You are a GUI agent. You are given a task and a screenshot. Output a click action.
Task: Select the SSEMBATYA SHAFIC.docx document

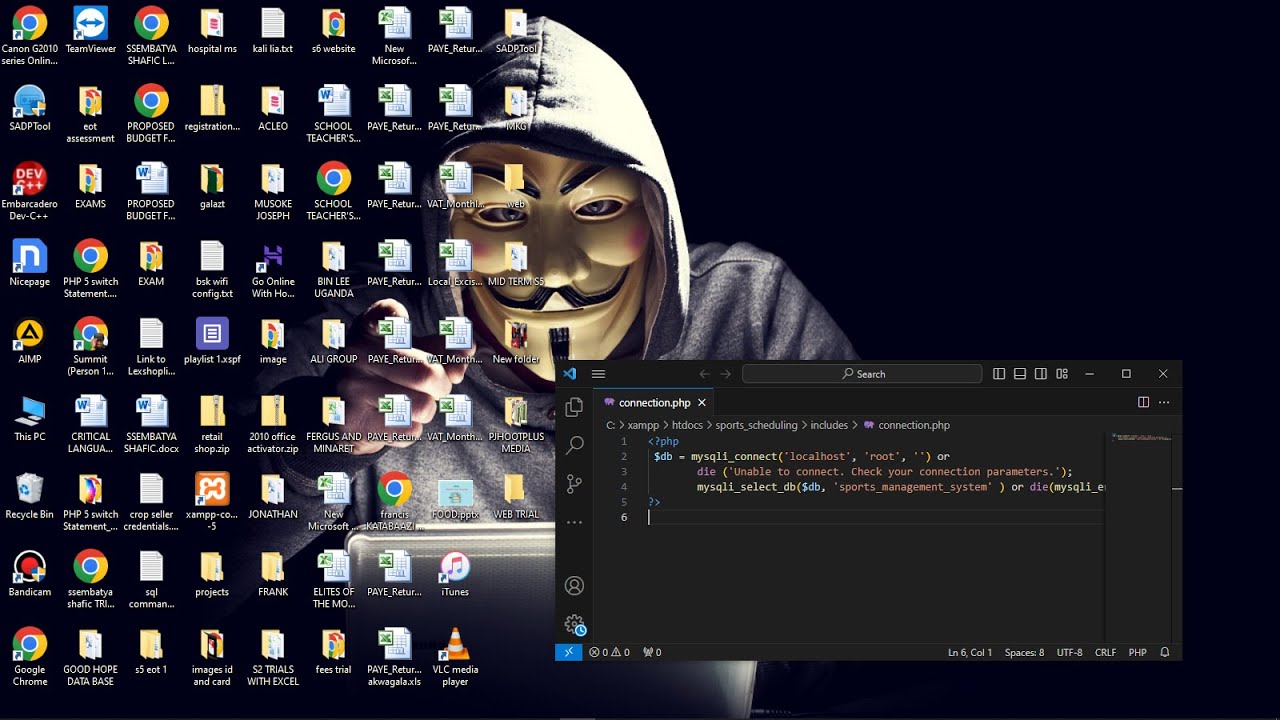click(x=151, y=425)
